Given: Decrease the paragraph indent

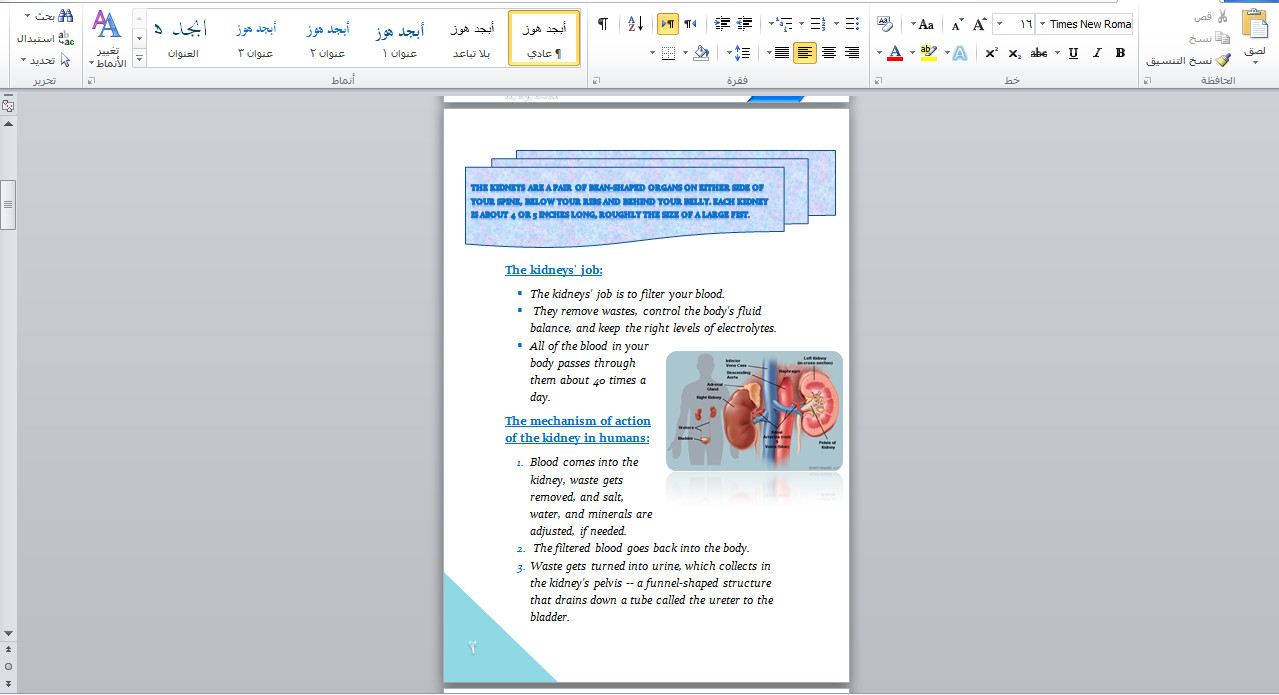Looking at the screenshot, I should [x=745, y=24].
